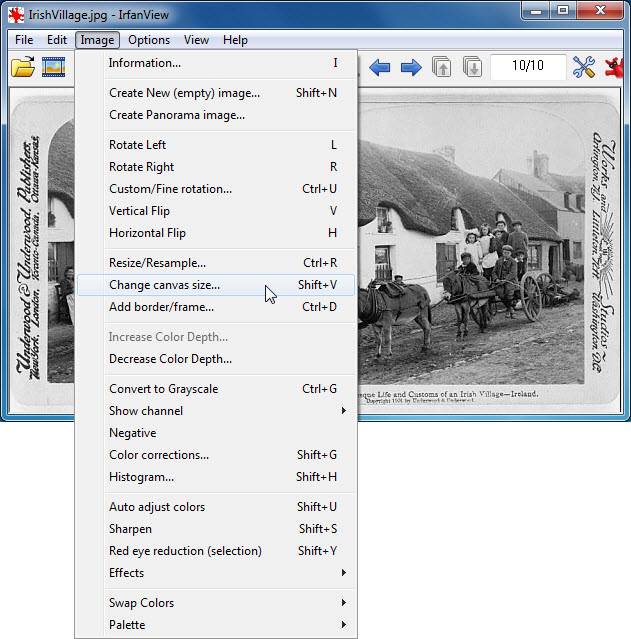Open Resize/Resample... dialog
The height and width of the screenshot is (639, 631).
coord(216,263)
